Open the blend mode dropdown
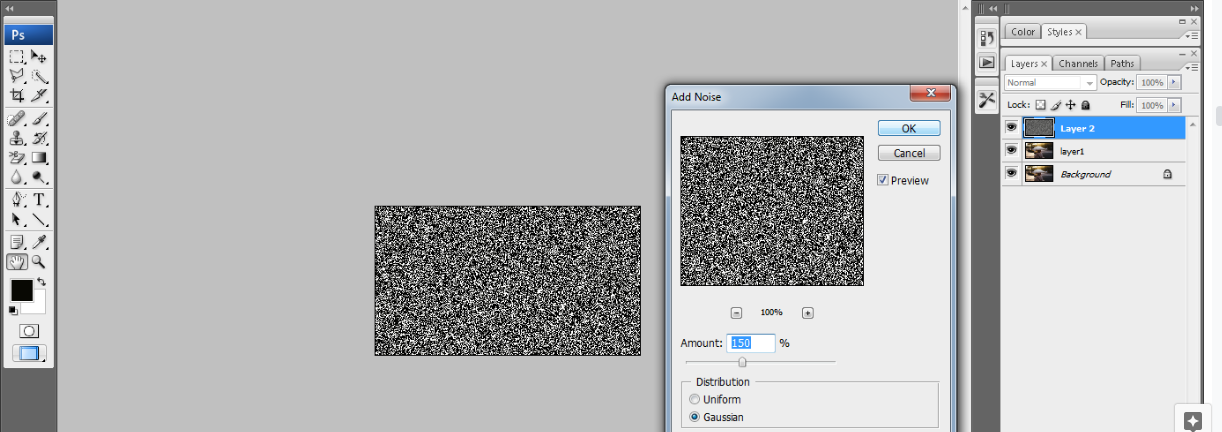1222x432 pixels. (x=1050, y=83)
